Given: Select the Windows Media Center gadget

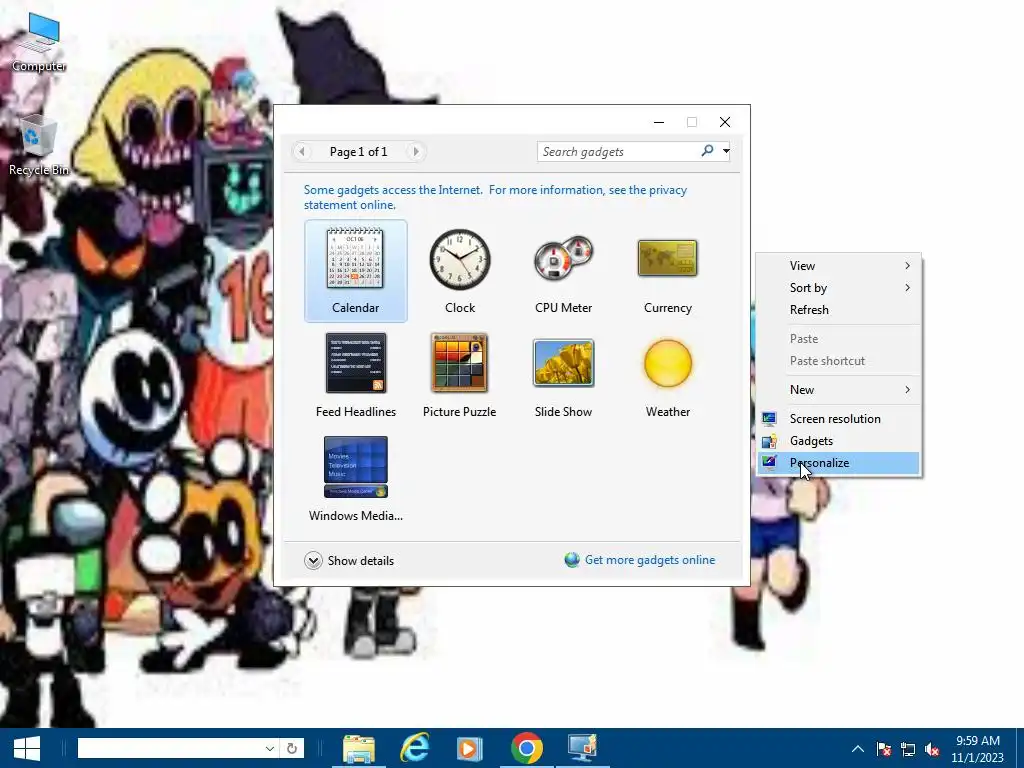Looking at the screenshot, I should [x=355, y=479].
